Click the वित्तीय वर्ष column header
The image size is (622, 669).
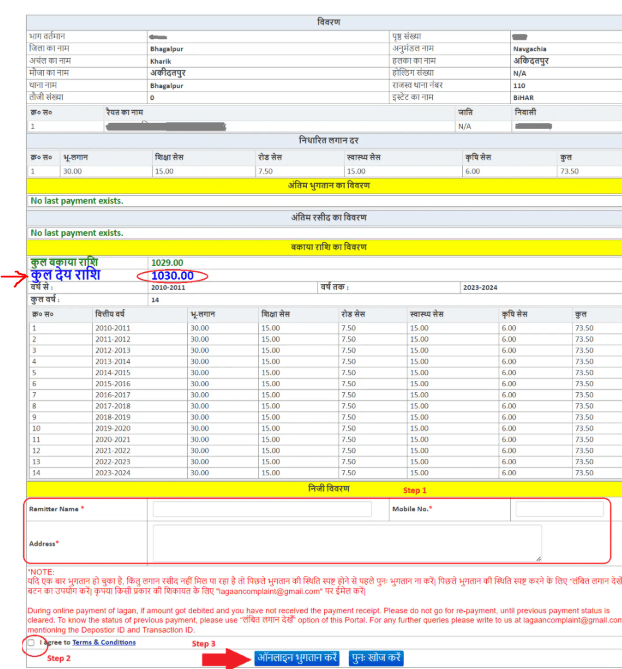click(x=110, y=313)
